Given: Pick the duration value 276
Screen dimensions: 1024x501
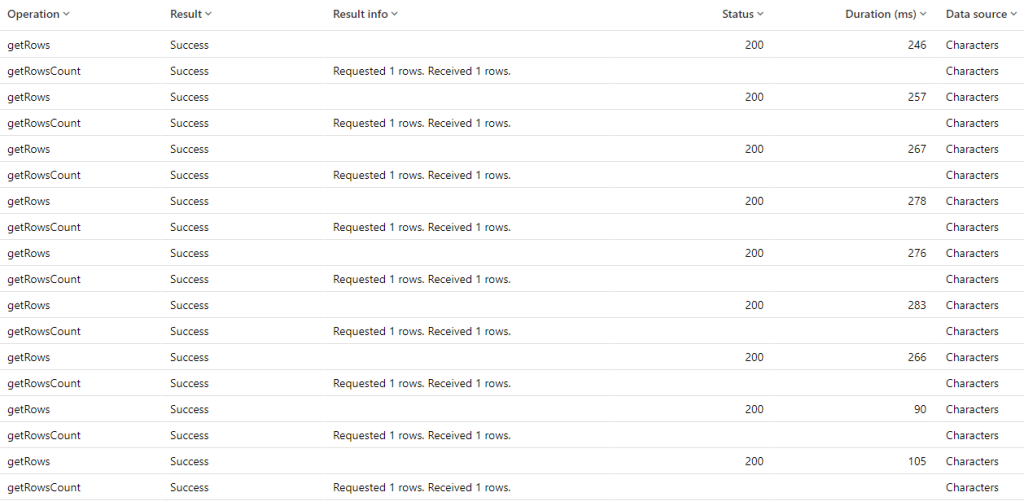Looking at the screenshot, I should pyautogui.click(x=916, y=253).
